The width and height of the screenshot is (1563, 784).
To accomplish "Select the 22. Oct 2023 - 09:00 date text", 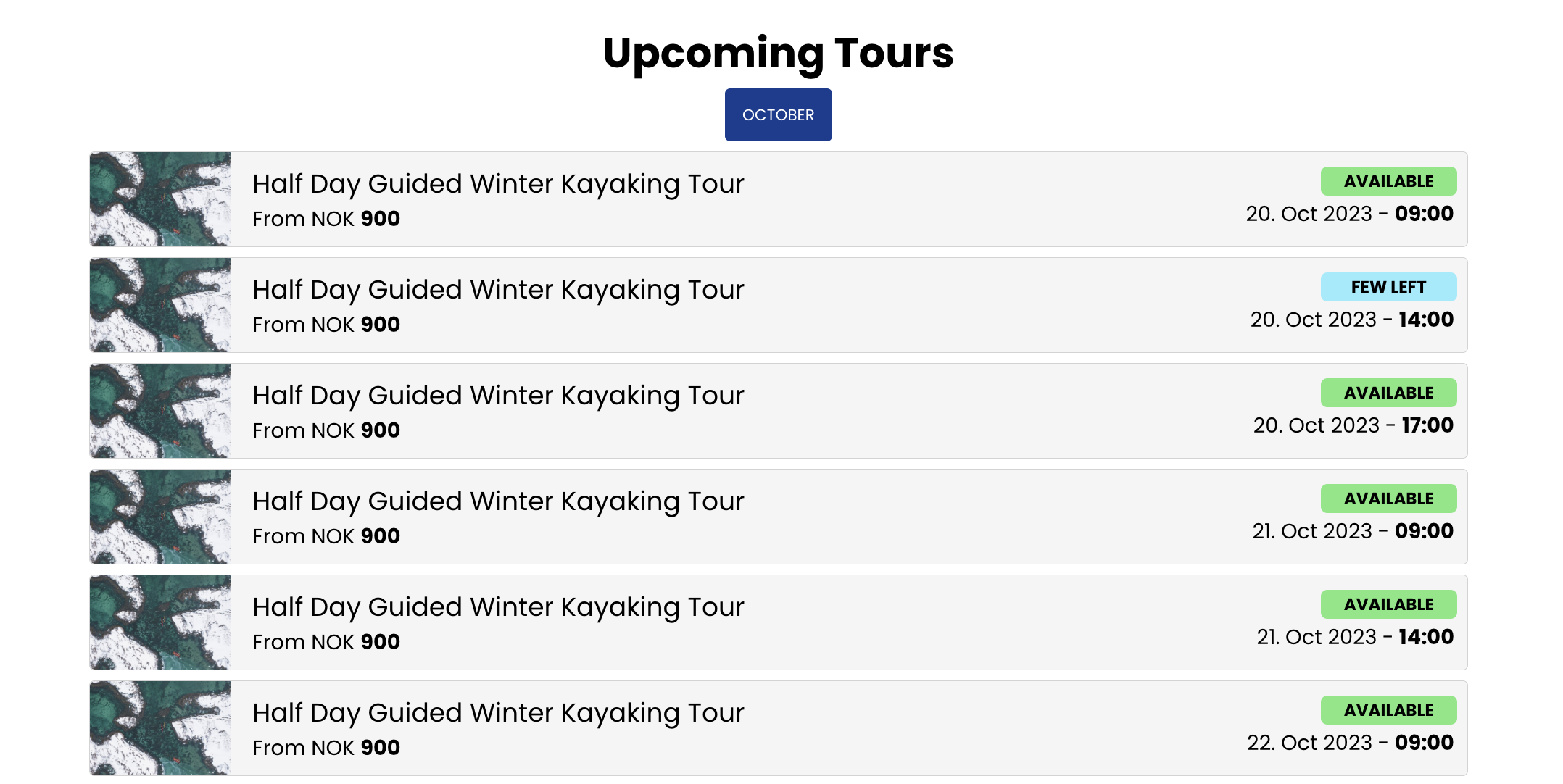I will click(x=1350, y=743).
